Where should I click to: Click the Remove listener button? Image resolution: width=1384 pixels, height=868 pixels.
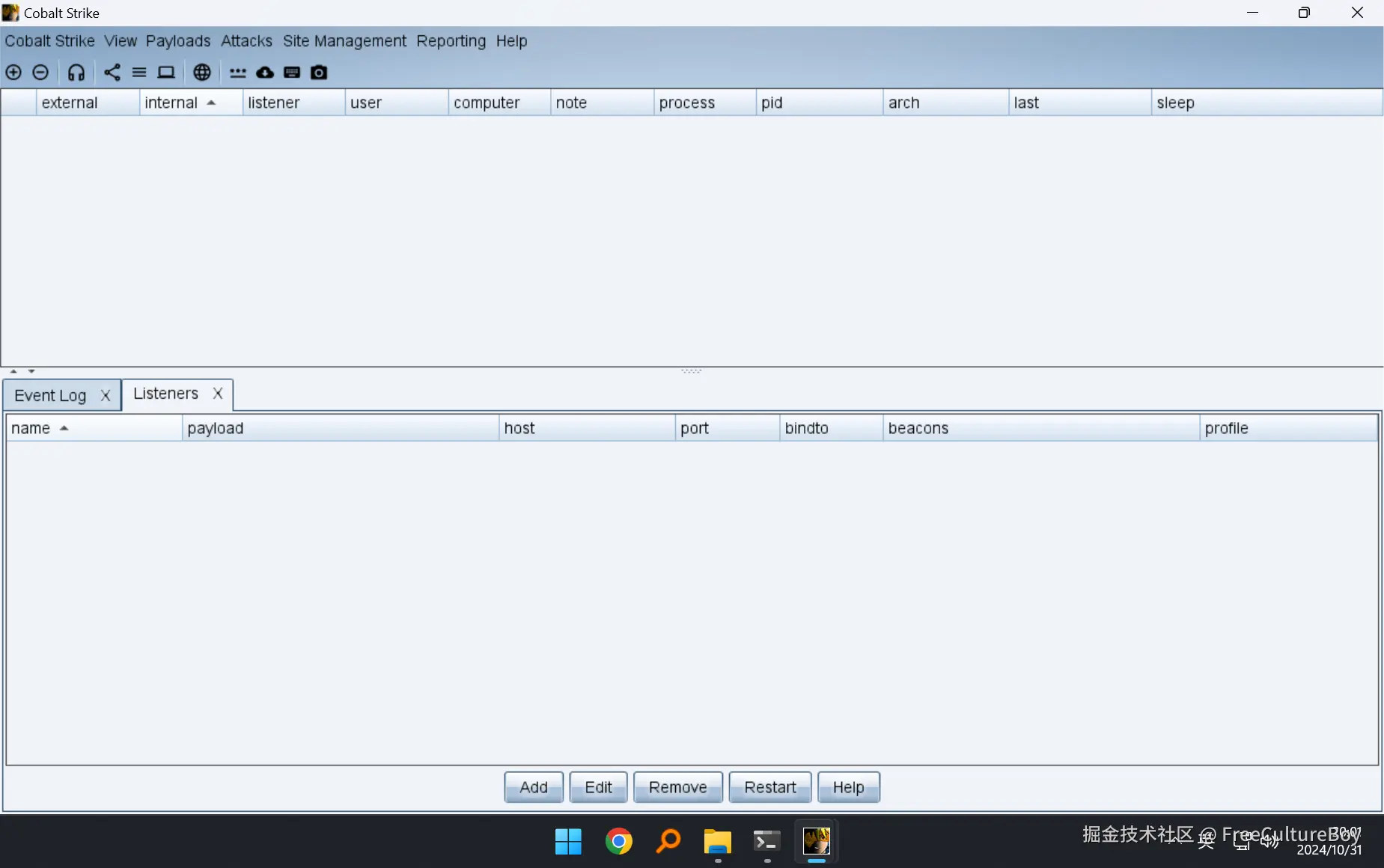click(x=678, y=787)
